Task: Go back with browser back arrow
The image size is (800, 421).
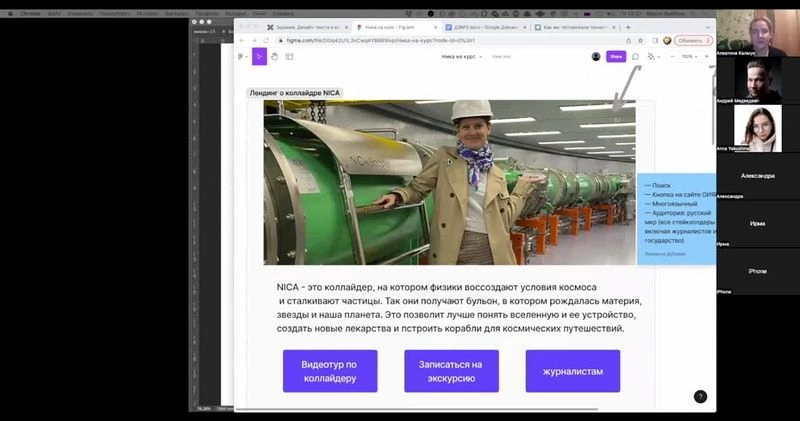Action: point(242,40)
